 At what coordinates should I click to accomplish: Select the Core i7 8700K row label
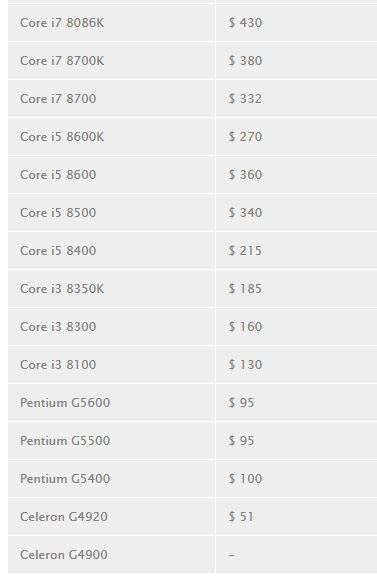(x=62, y=60)
